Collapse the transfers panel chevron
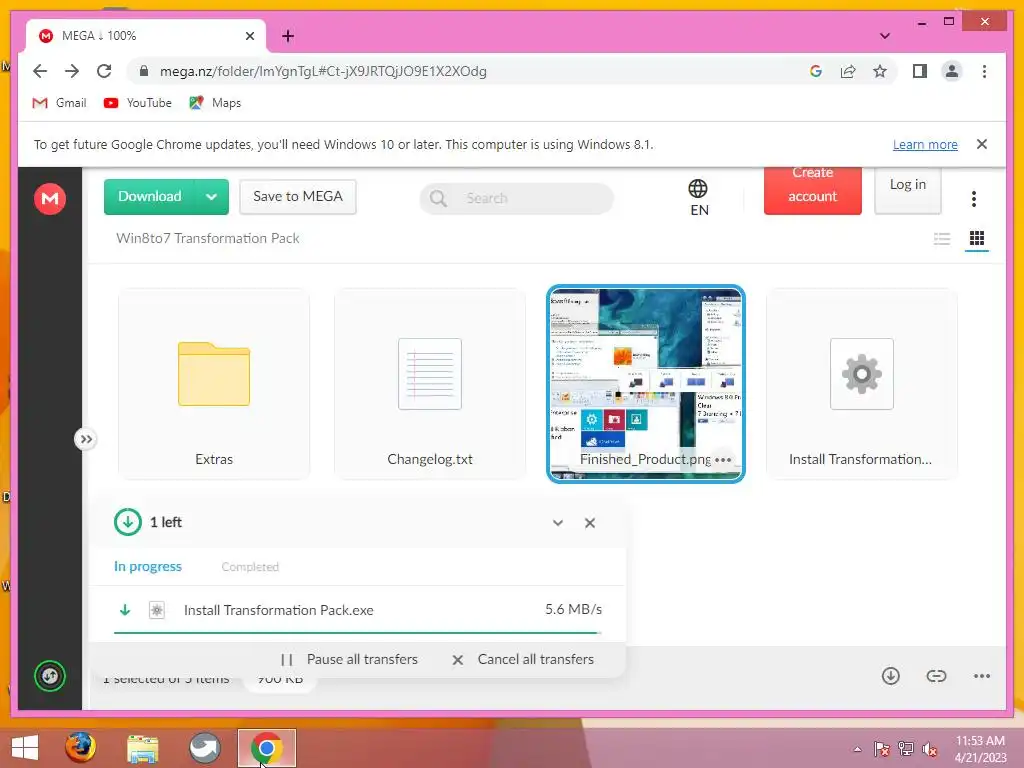This screenshot has width=1024, height=768. coord(558,523)
